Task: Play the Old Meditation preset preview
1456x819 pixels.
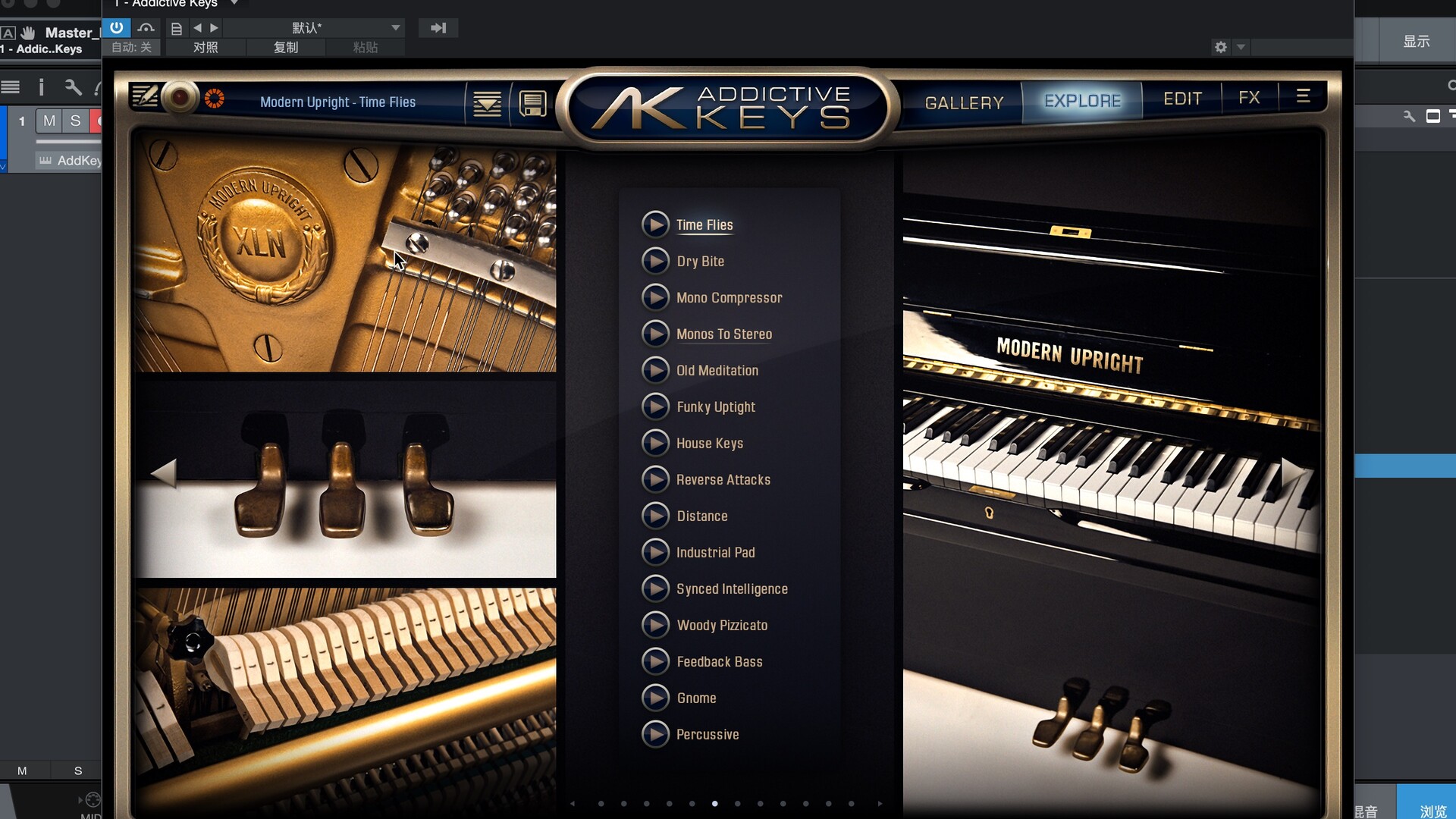Action: coord(655,370)
